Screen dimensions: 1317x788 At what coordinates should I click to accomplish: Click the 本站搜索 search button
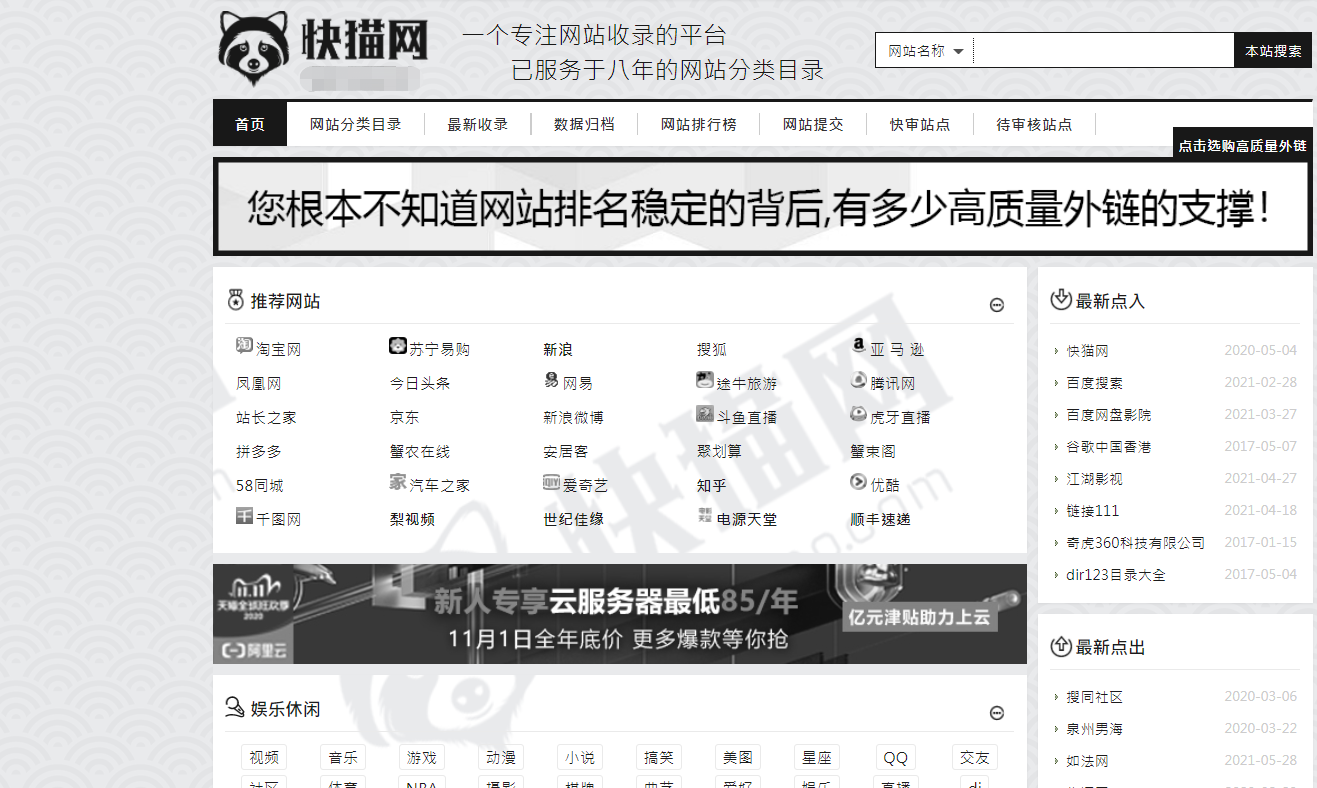(1273, 51)
